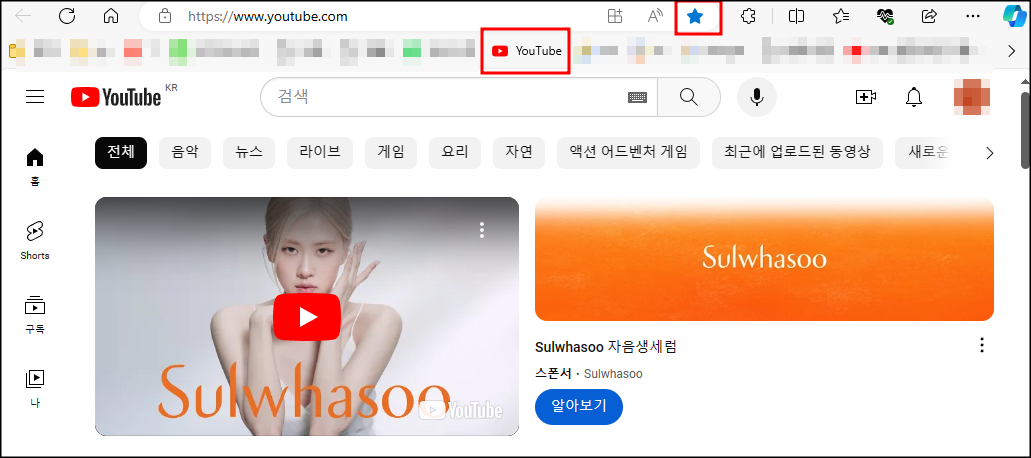Open ad options three-dot menu
The image size is (1031, 458).
[982, 345]
